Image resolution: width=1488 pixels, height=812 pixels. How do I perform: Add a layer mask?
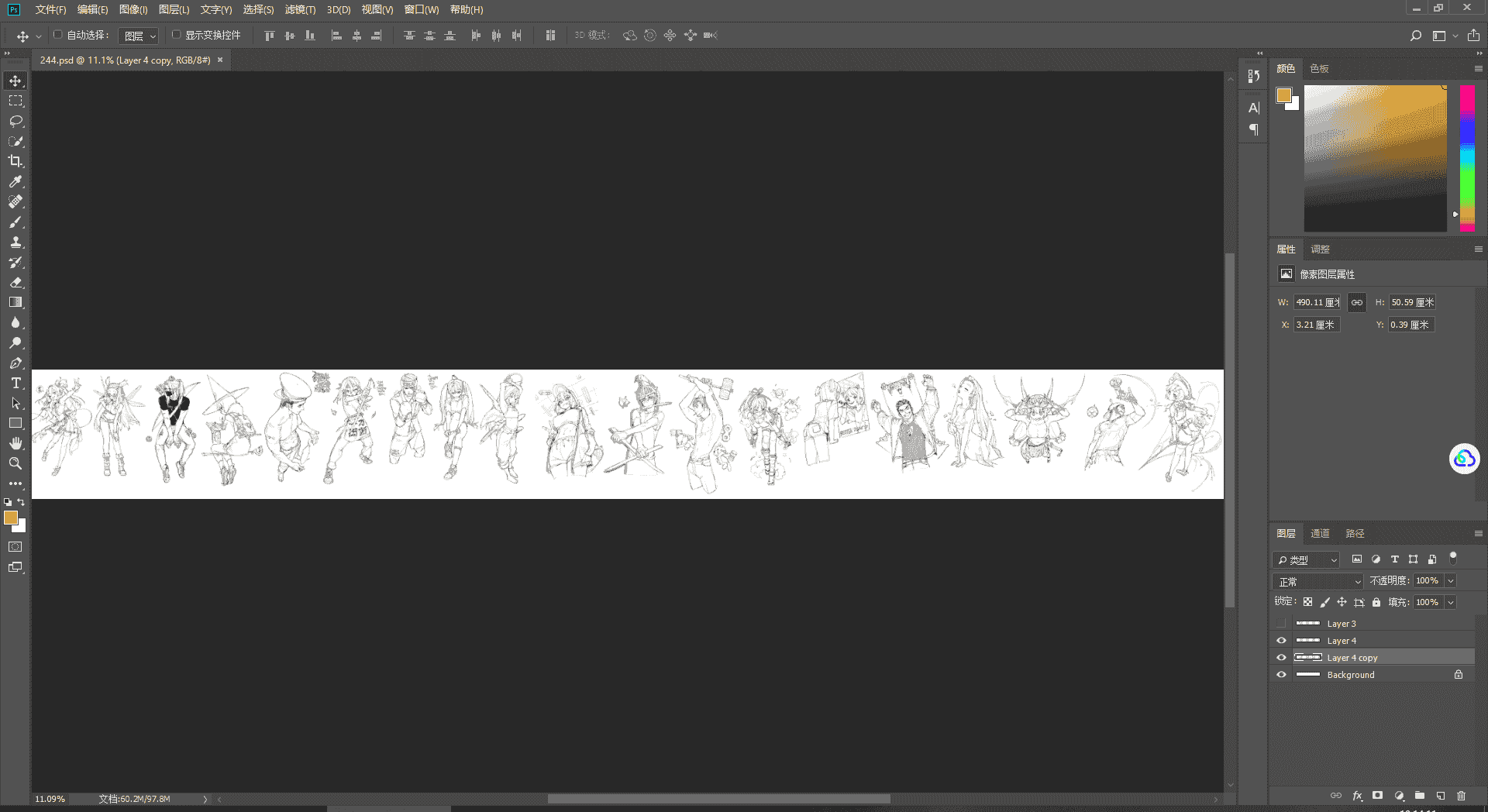click(x=1377, y=796)
